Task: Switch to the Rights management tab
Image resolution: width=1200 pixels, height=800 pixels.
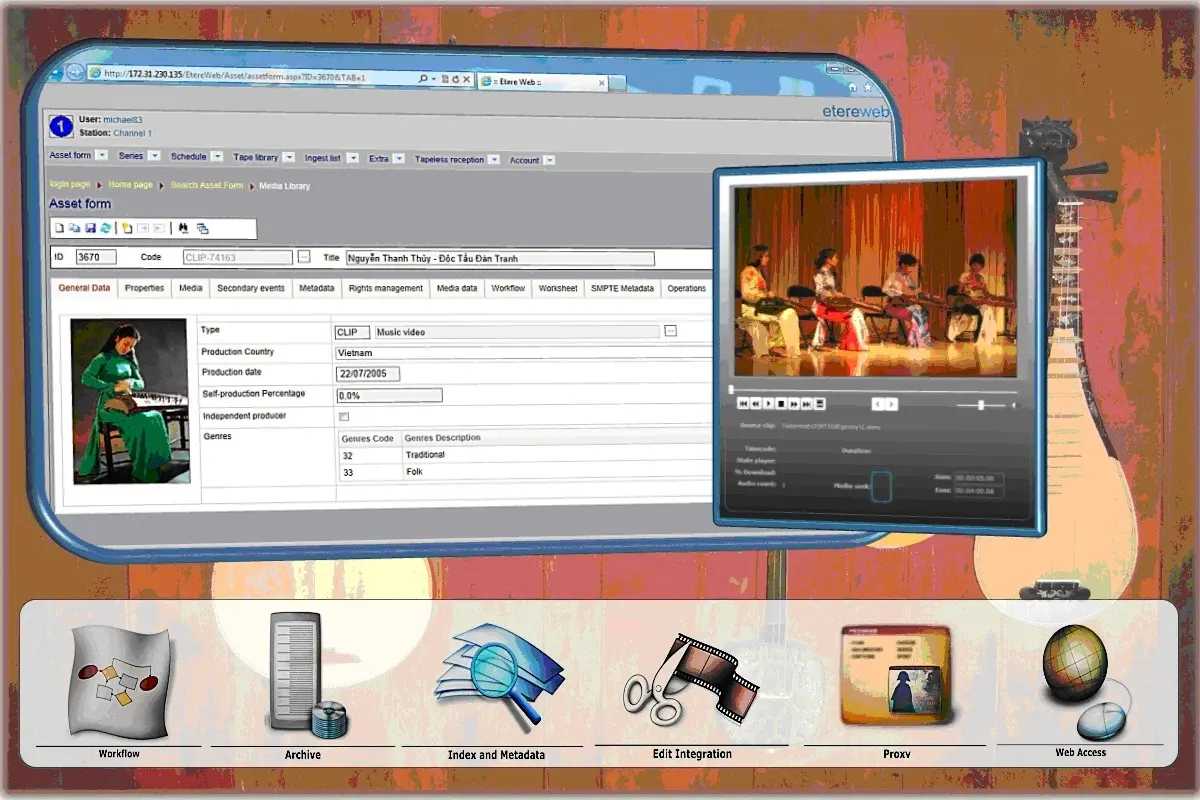Action: pyautogui.click(x=385, y=288)
